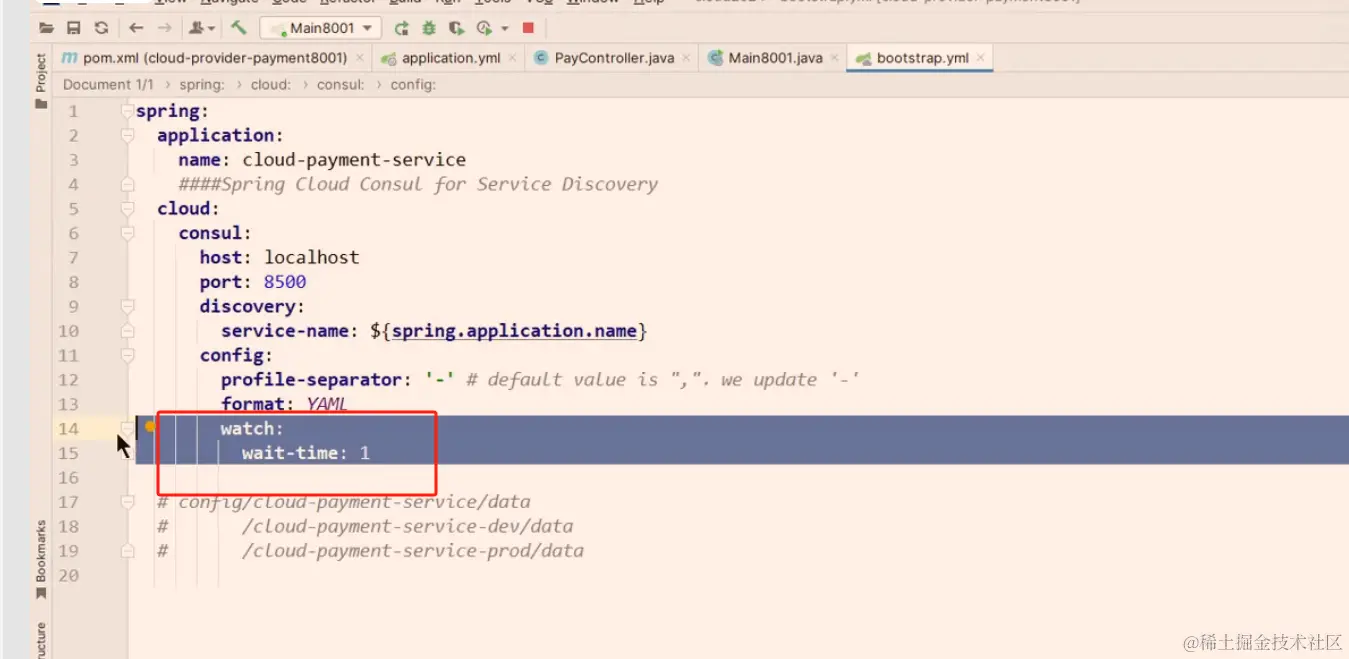Close the PayController.java tab

(687, 58)
